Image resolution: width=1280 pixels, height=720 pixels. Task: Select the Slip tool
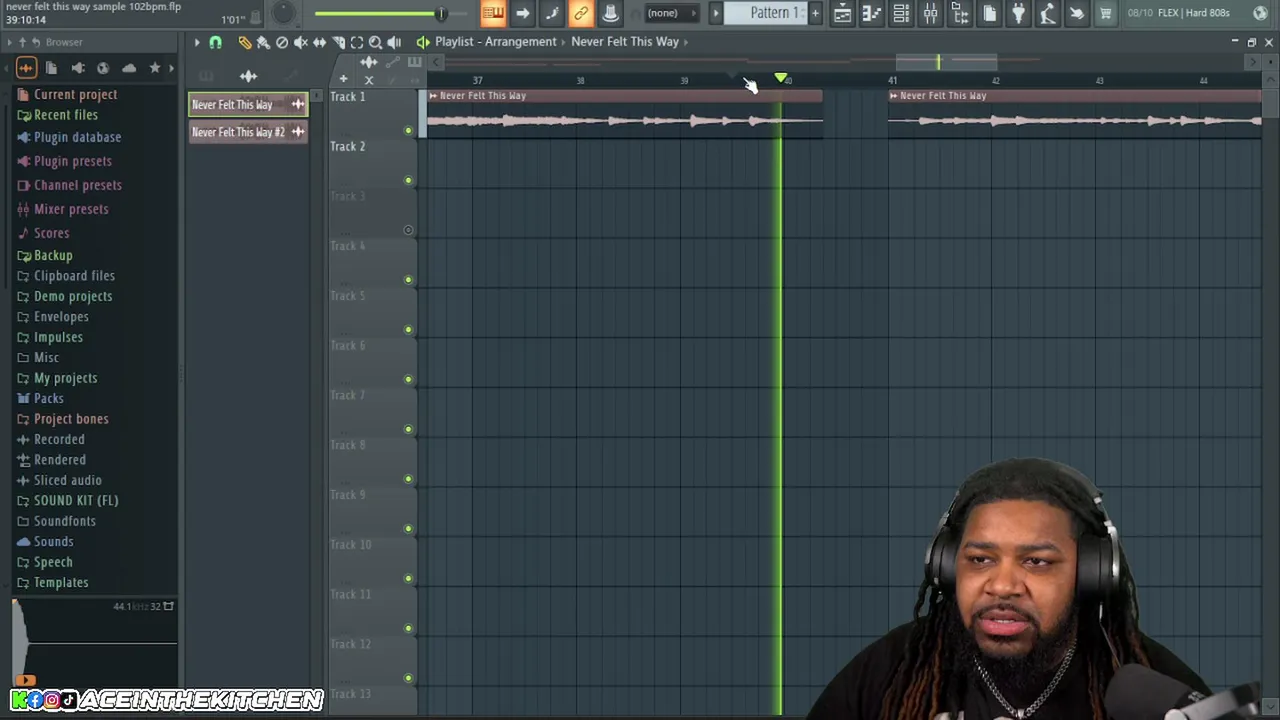[x=320, y=42]
